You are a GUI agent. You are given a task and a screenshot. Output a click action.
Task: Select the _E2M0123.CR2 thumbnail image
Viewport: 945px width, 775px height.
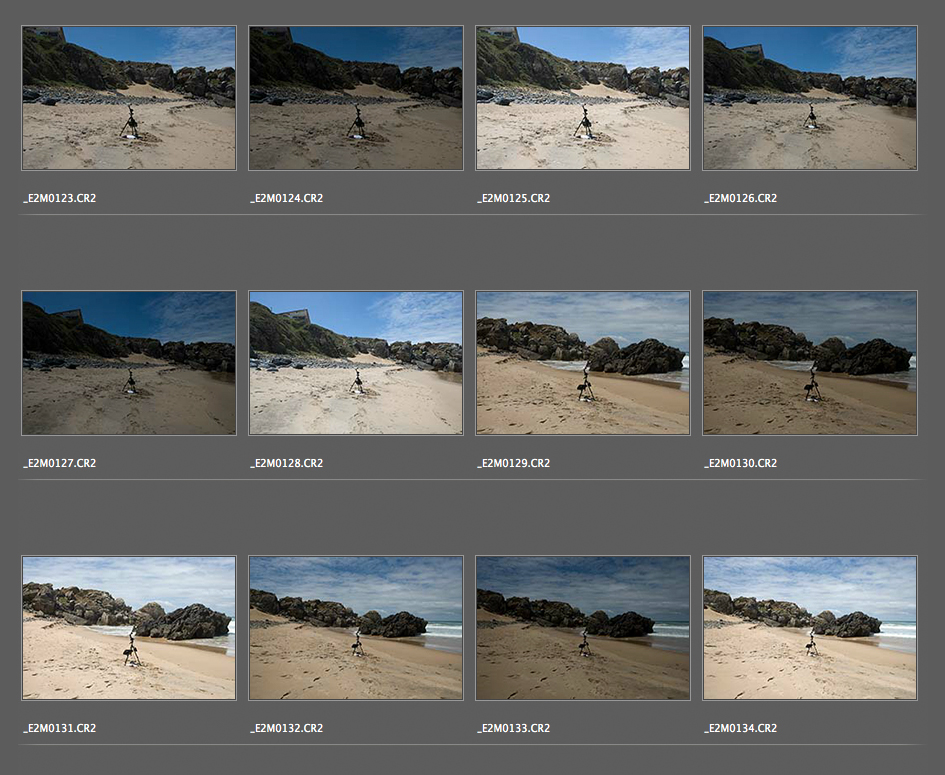tap(129, 98)
